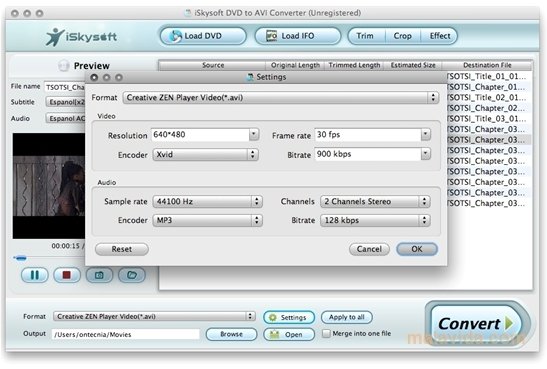
Task: Open the Effect tool
Action: [x=440, y=36]
